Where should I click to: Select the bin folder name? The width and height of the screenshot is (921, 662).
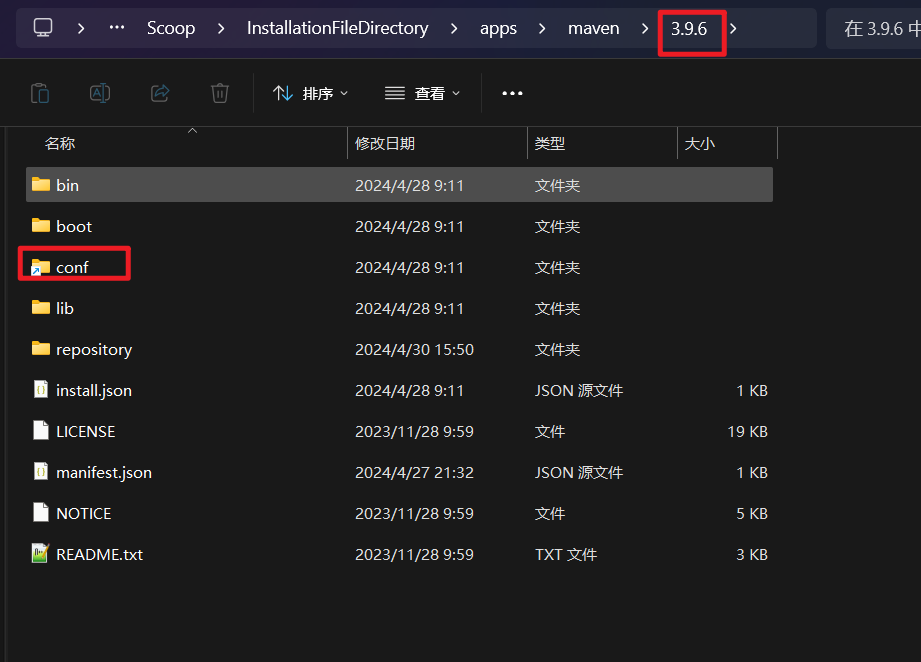68,185
